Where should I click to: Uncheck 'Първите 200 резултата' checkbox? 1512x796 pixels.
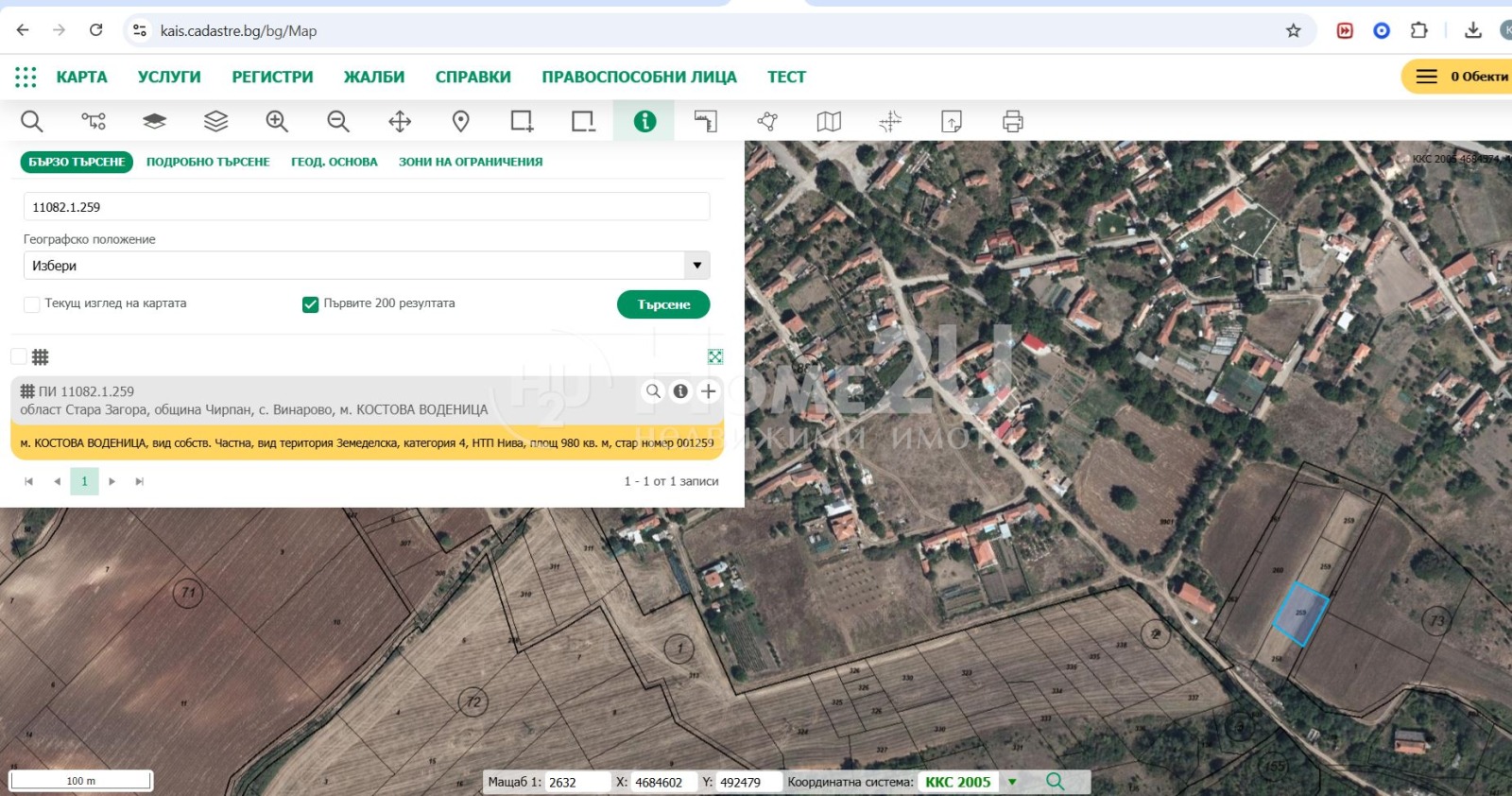pyautogui.click(x=310, y=304)
